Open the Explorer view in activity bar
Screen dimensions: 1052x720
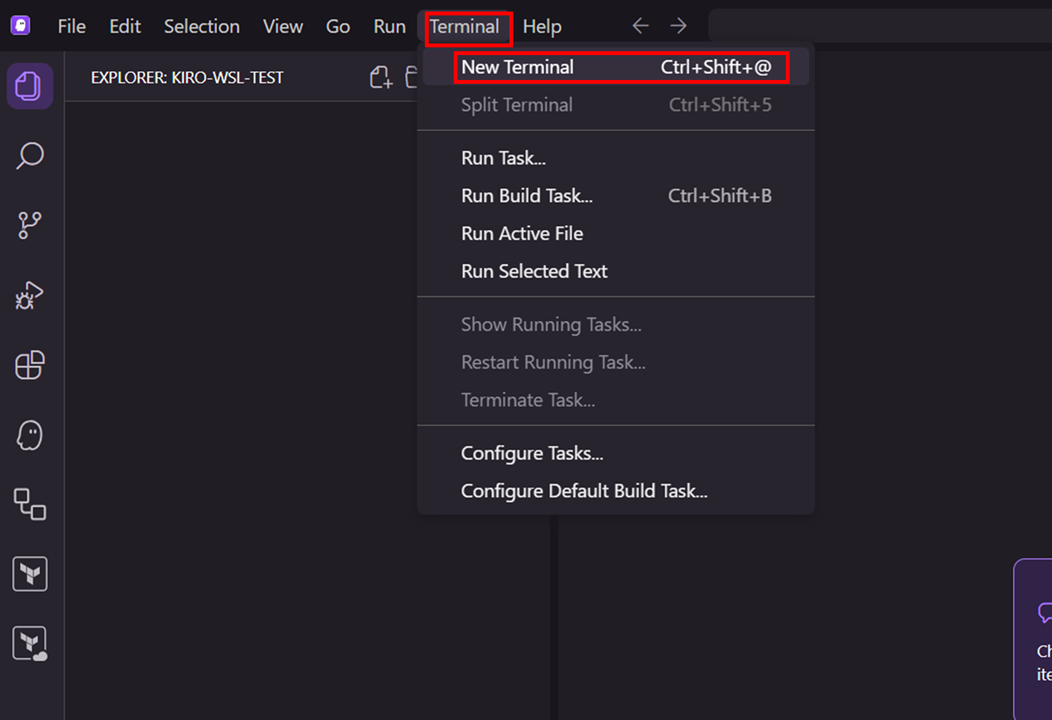pos(30,85)
